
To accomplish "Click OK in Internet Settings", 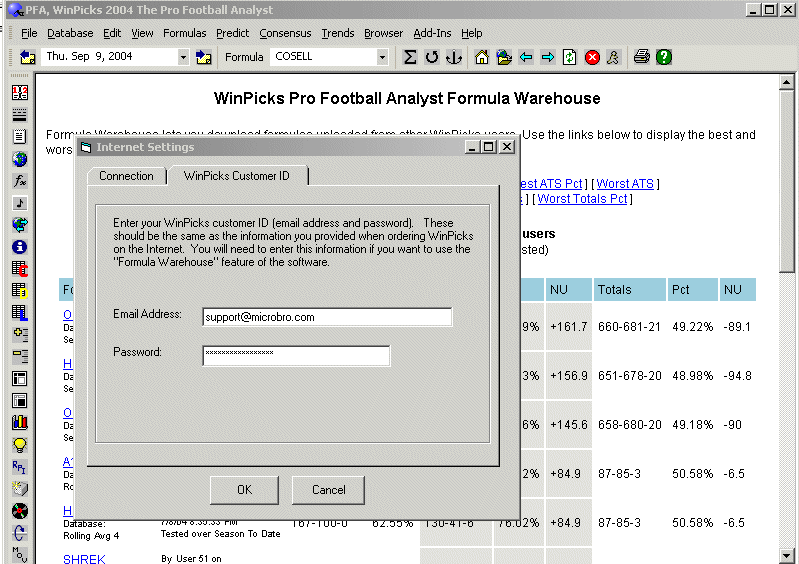I will tap(244, 490).
